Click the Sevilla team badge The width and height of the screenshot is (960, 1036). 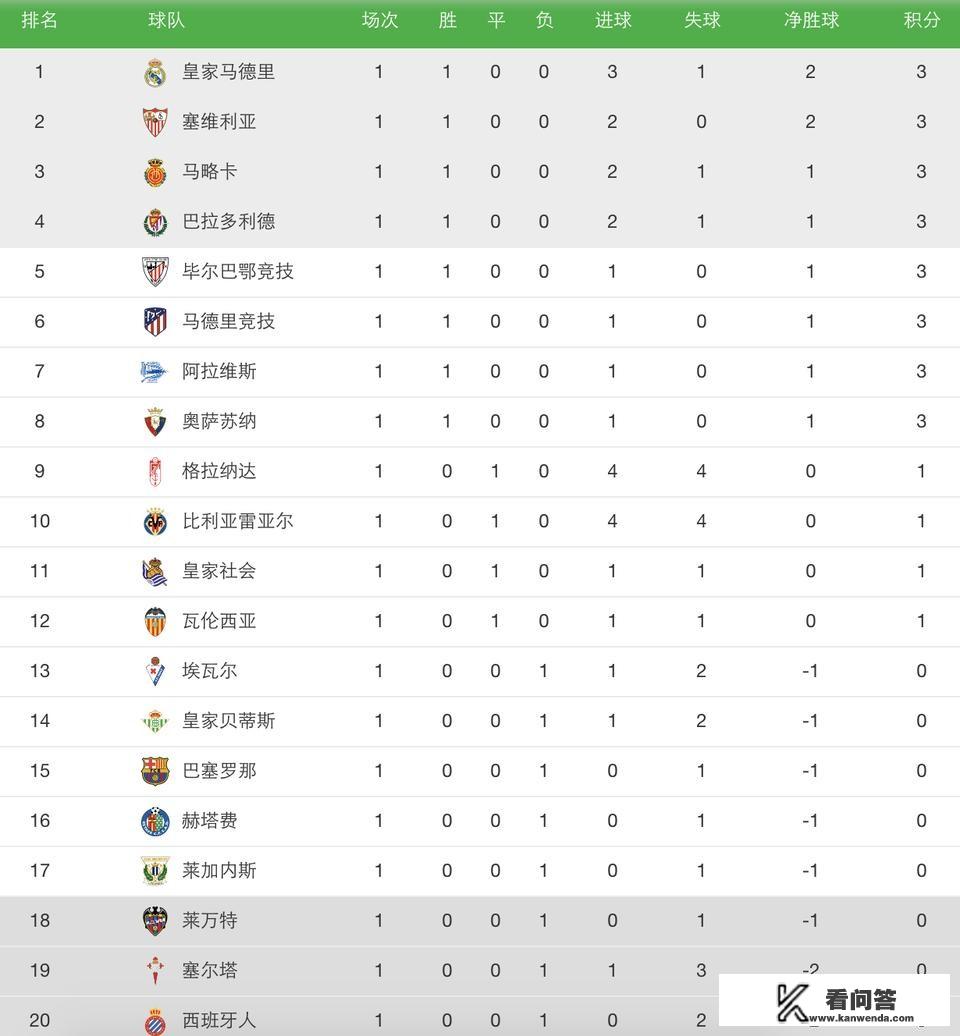tap(155, 122)
